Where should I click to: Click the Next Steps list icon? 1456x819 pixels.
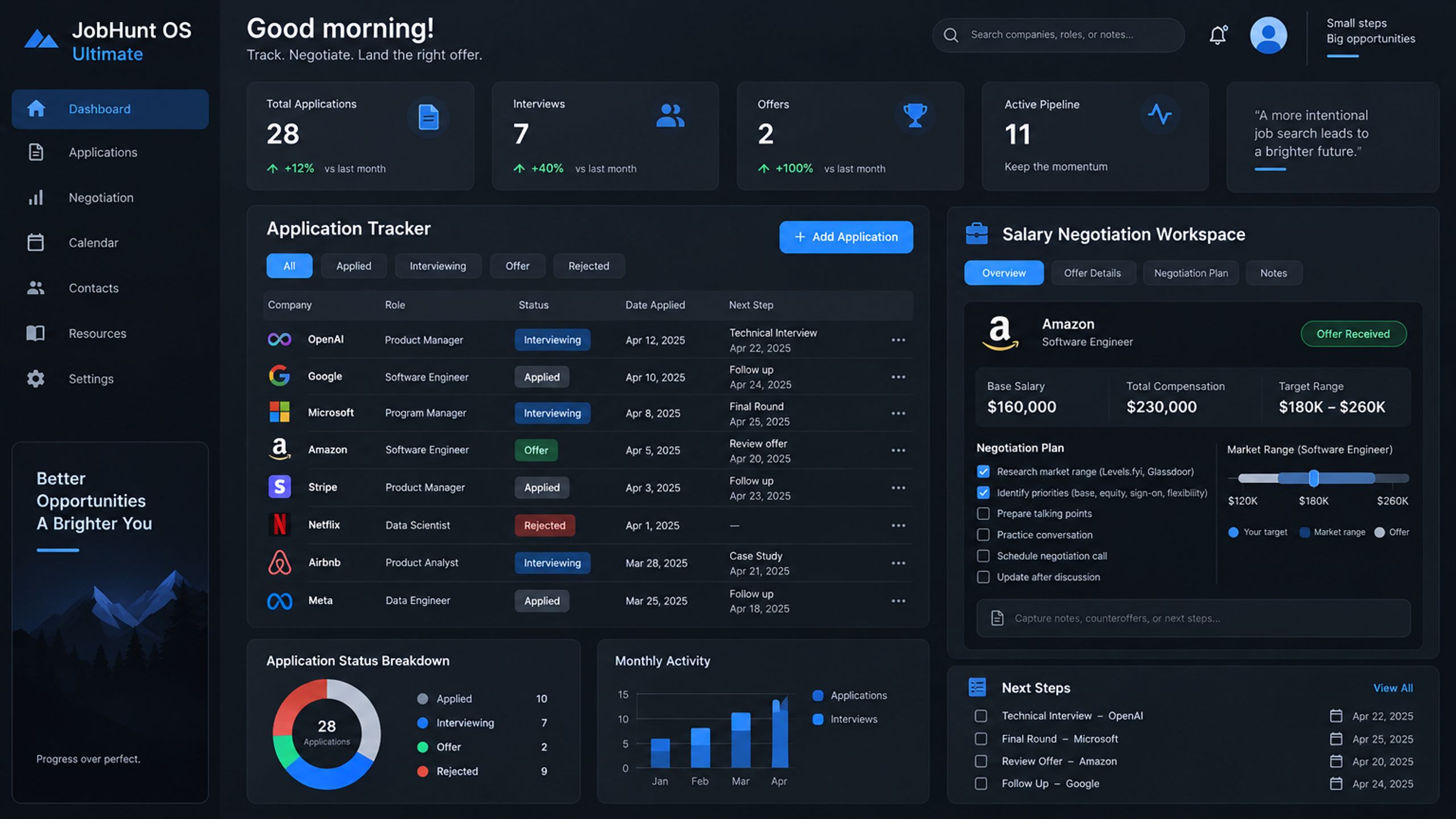[977, 687]
